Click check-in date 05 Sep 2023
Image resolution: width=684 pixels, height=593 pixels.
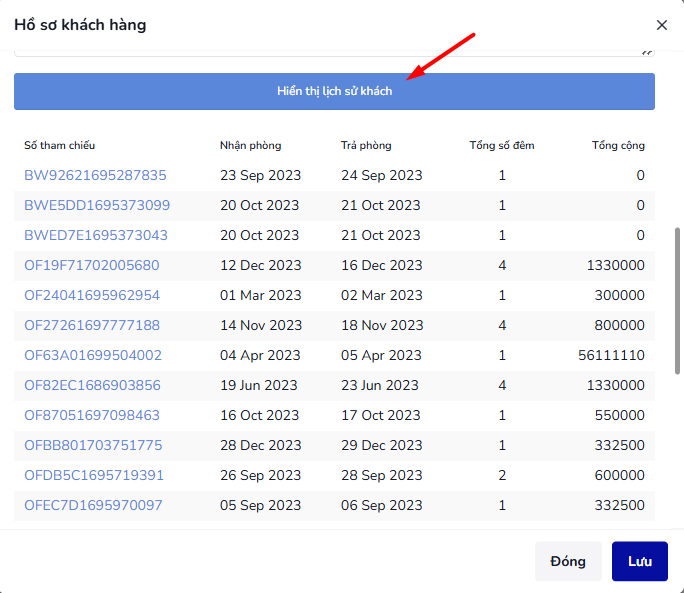260,505
